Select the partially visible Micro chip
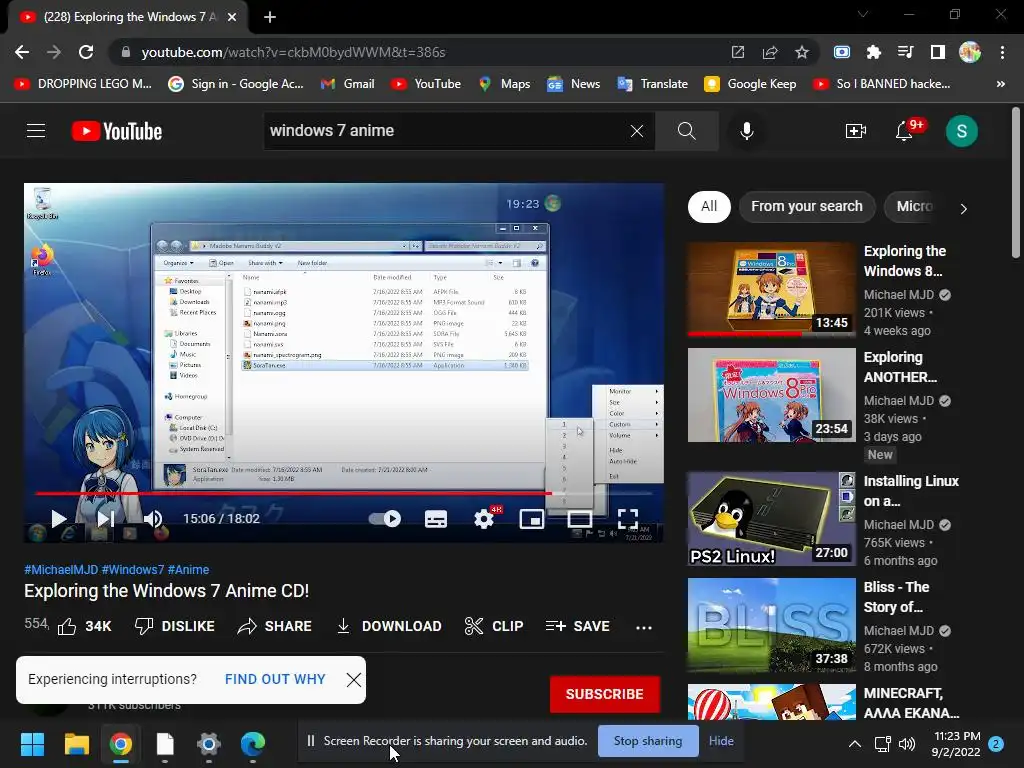Screen dimensions: 1024x768 [x=914, y=206]
